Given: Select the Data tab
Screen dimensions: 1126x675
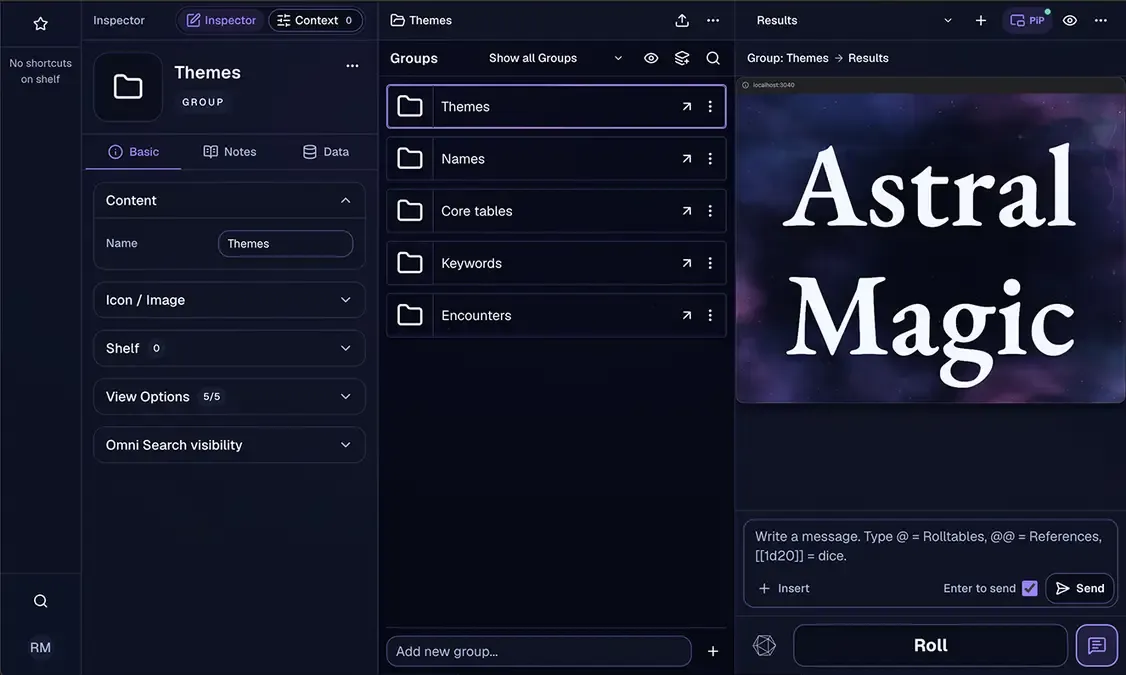Looking at the screenshot, I should coord(326,152).
